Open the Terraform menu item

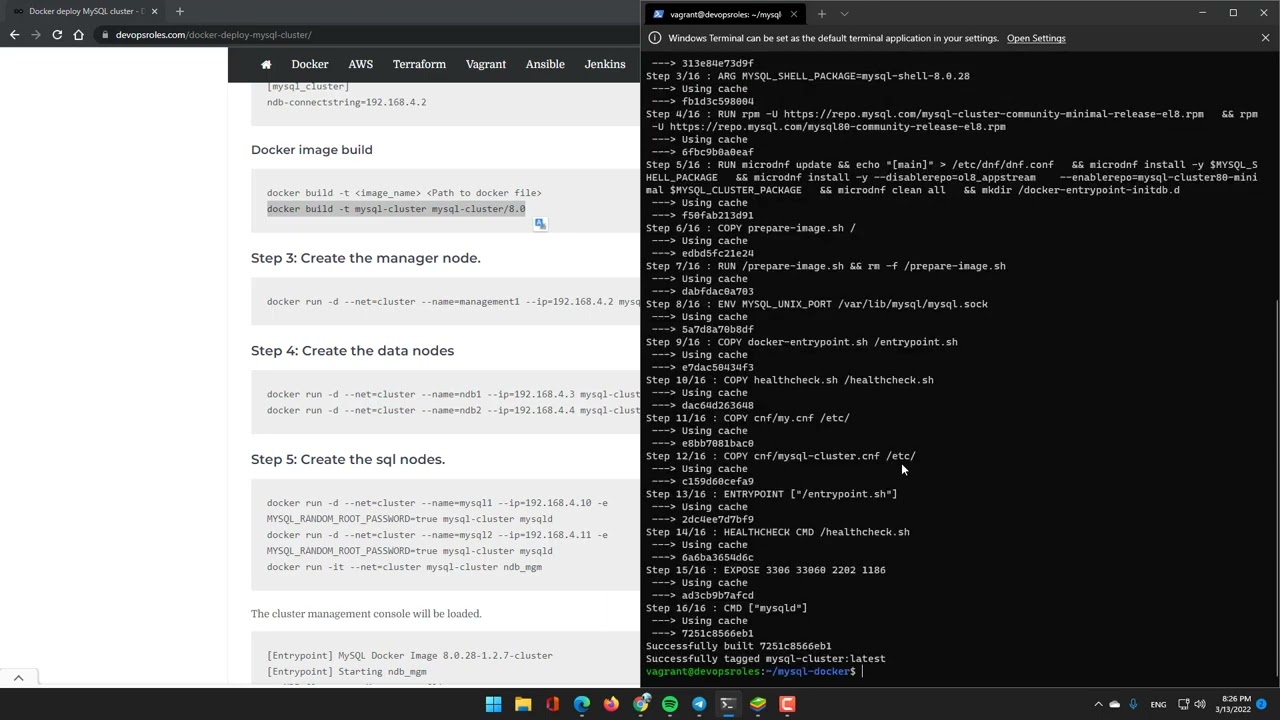tap(419, 64)
